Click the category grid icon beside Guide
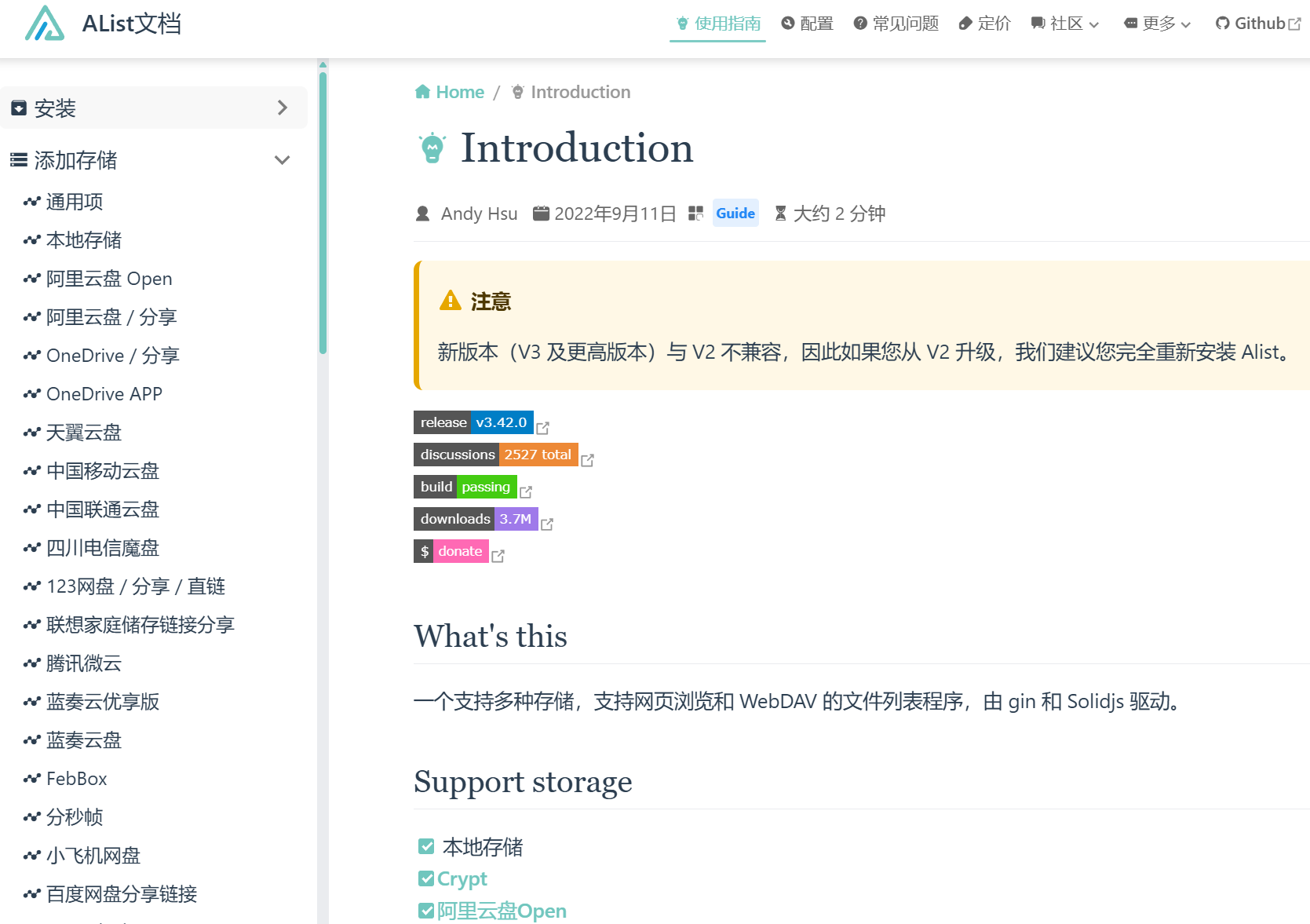This screenshot has height=924, width=1310. coord(695,214)
